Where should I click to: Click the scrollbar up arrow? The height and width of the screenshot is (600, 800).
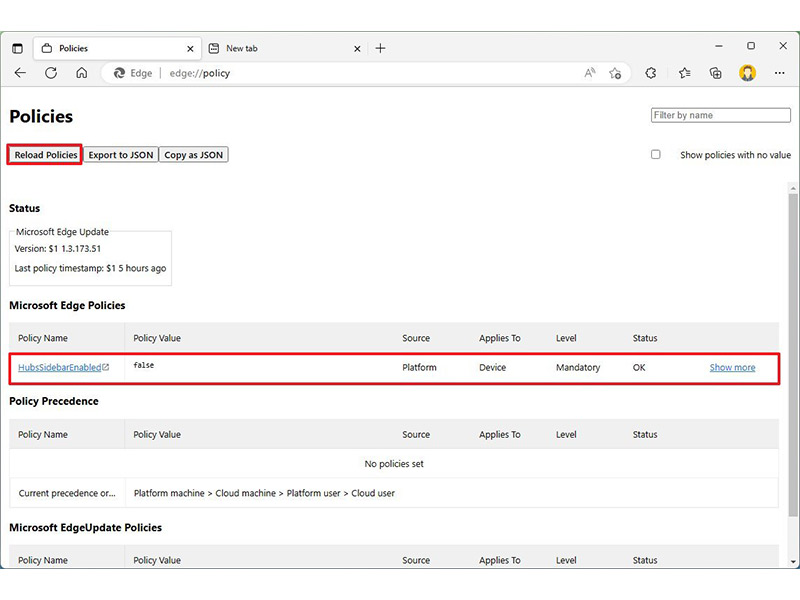point(793,188)
